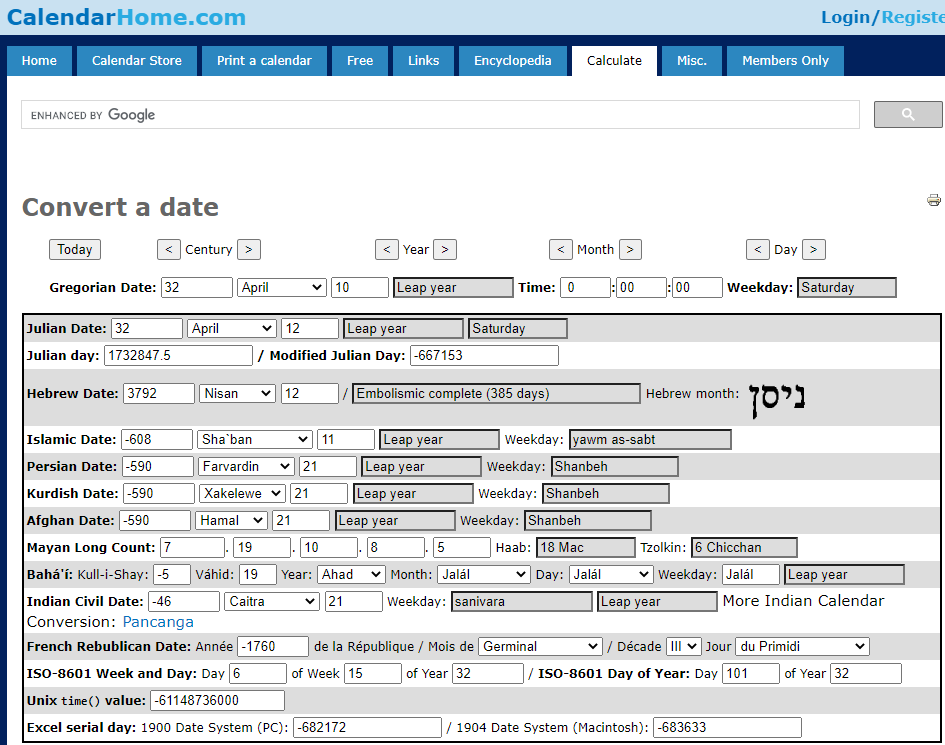Step back one year
Screen dimensions: 945x745
click(387, 250)
